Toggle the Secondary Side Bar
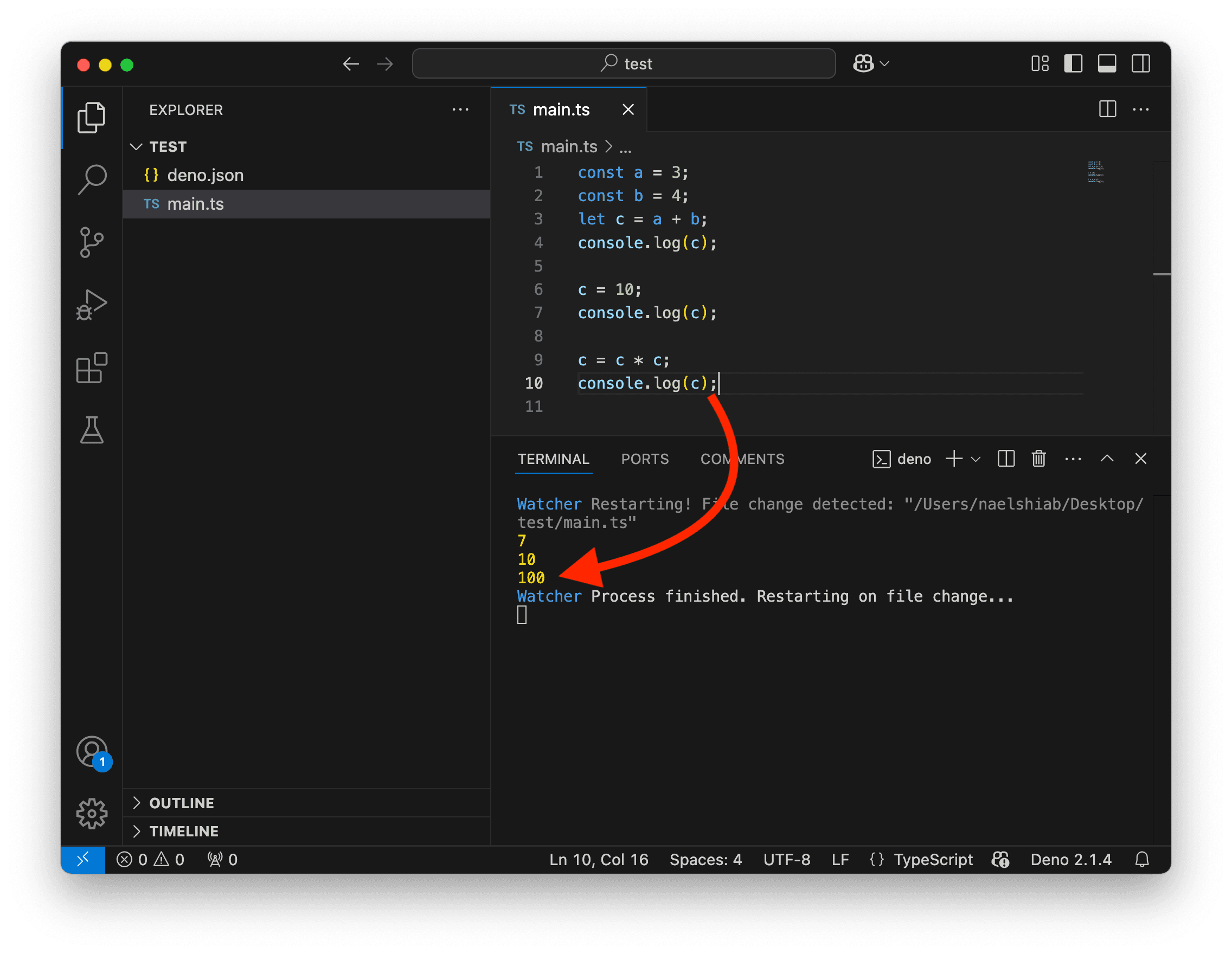This screenshot has height=954, width=1232. tap(1141, 64)
